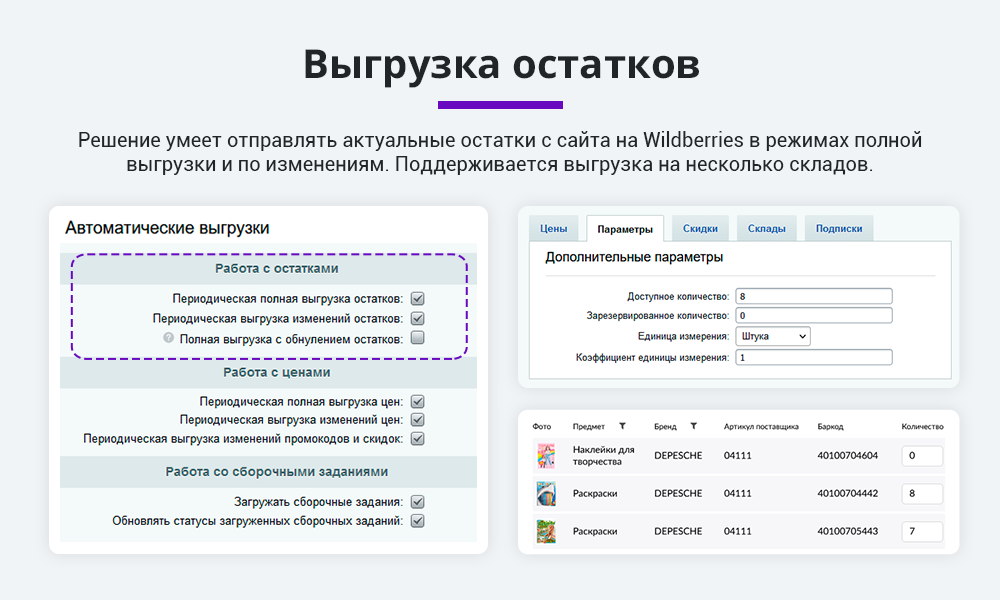Uncheck Загружать сборочные задания
The image size is (1000, 600).
coord(418,502)
